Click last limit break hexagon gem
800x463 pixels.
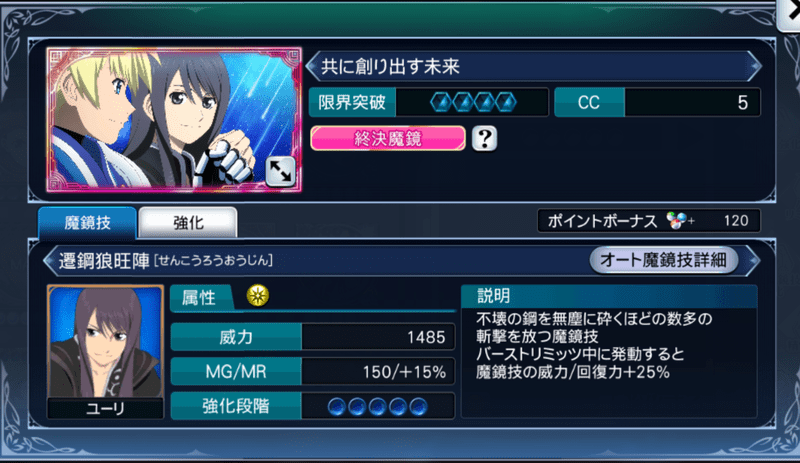pos(506,103)
